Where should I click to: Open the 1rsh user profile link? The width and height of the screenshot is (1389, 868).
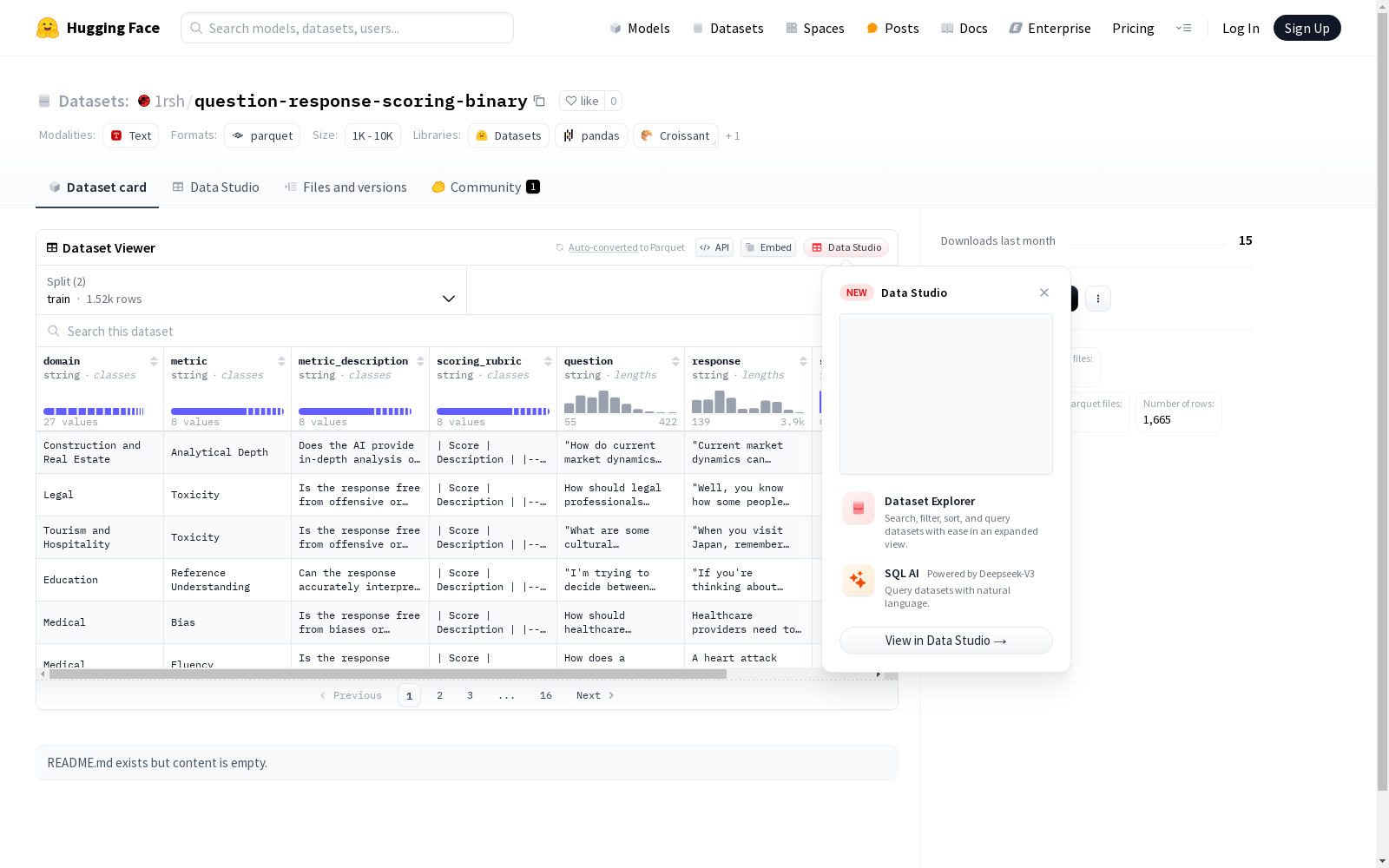(x=169, y=101)
